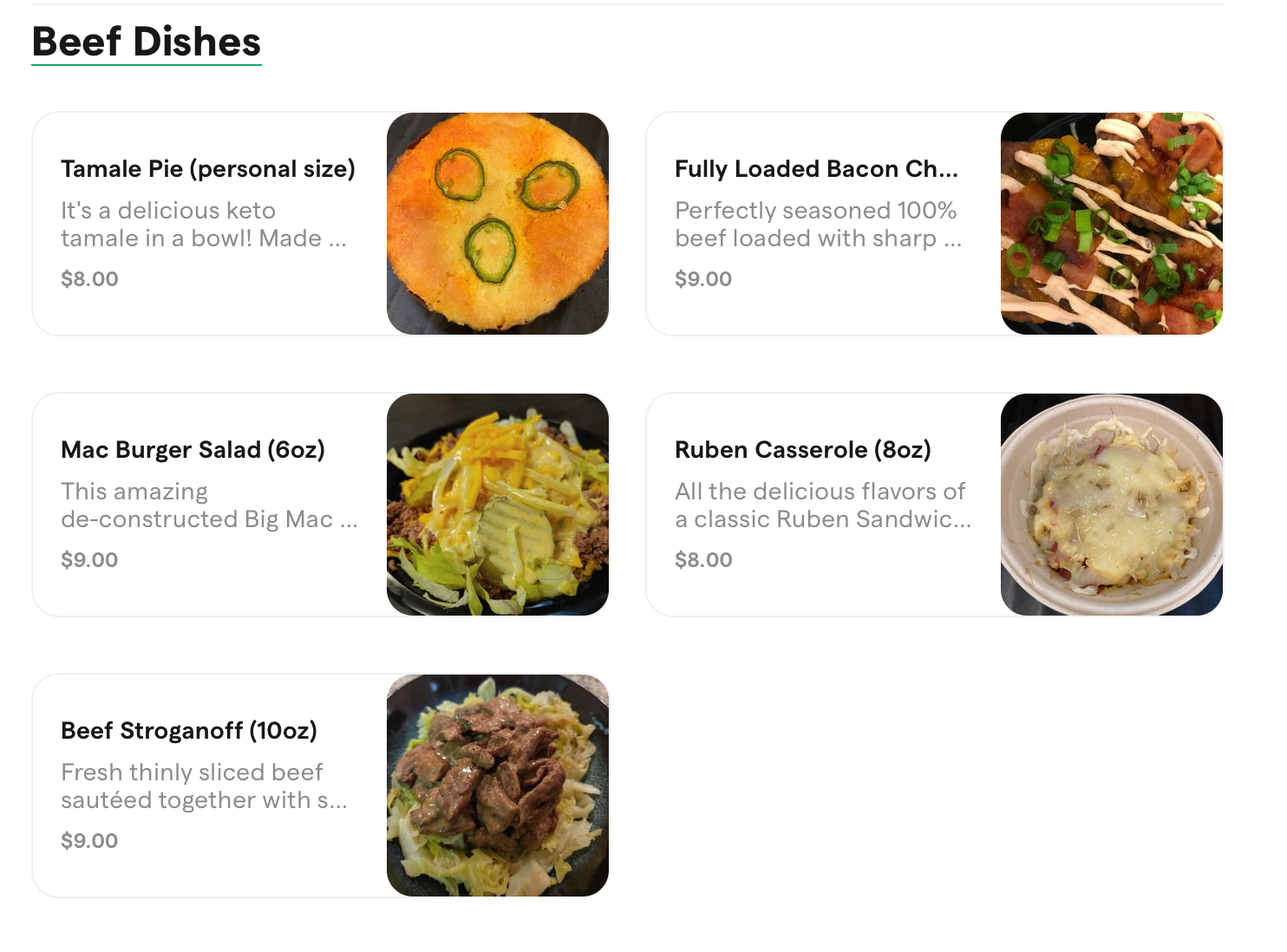Viewport: 1287px width, 952px height.
Task: Open the Fully Loaded Bacon dish photo
Action: [1111, 224]
